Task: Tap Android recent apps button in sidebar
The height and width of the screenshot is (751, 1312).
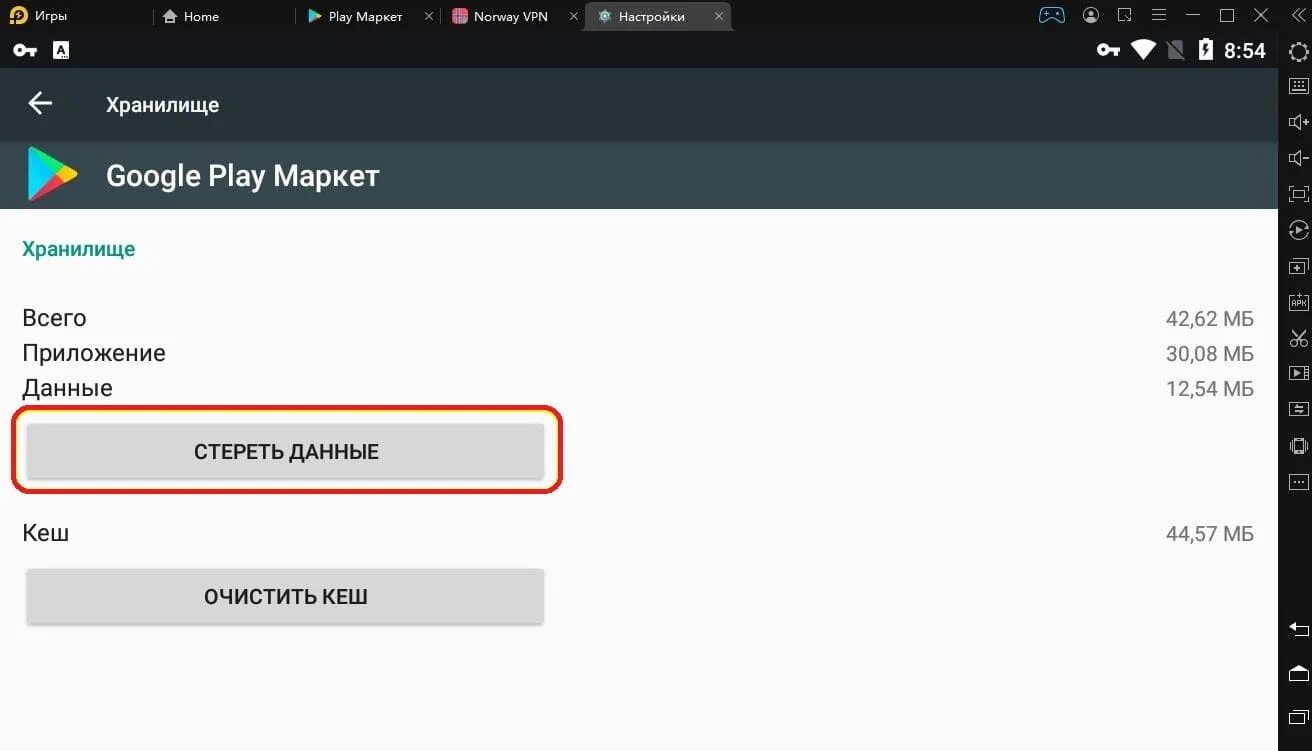Action: 1298,716
